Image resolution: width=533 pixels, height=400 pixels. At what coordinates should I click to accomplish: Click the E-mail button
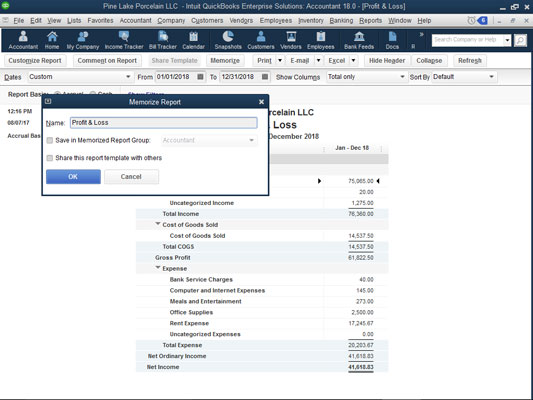299,60
